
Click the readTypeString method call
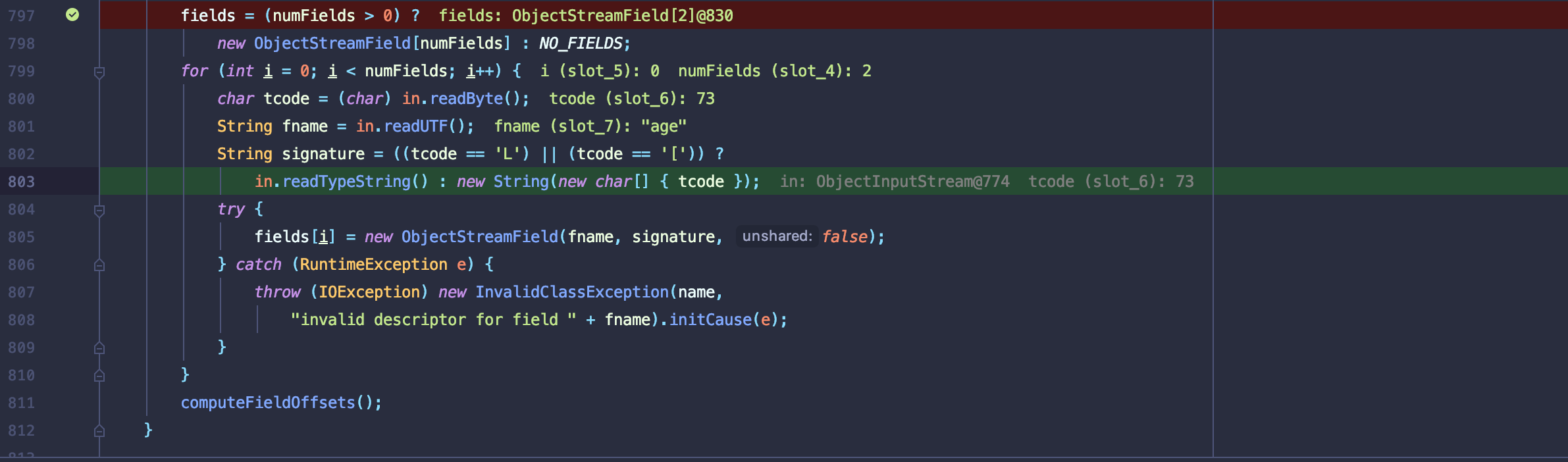(346, 182)
